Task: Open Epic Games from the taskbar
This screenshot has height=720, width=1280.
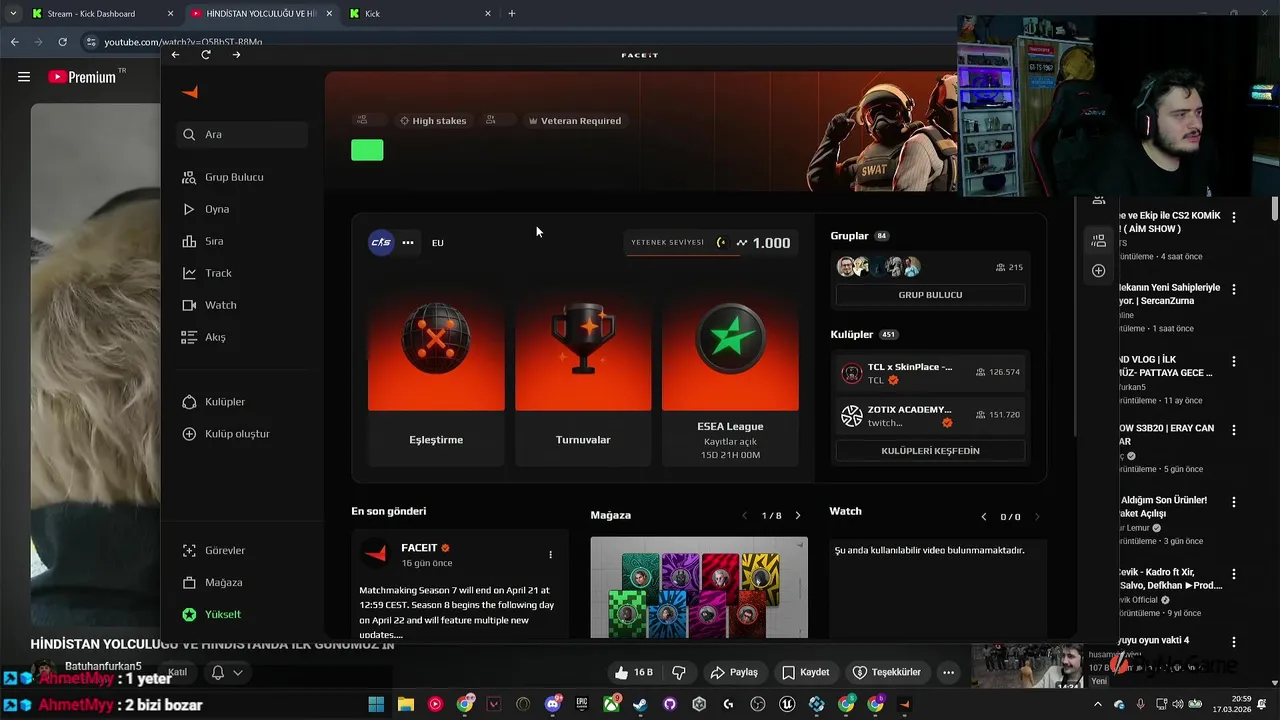Action: click(582, 704)
